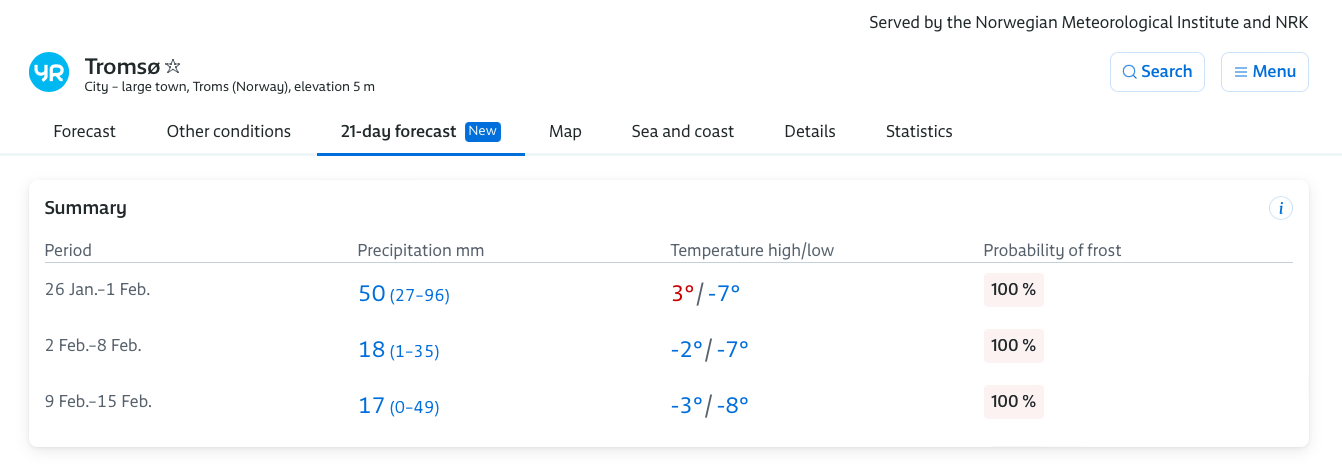
Task: Open the Other conditions tab
Action: pos(229,131)
